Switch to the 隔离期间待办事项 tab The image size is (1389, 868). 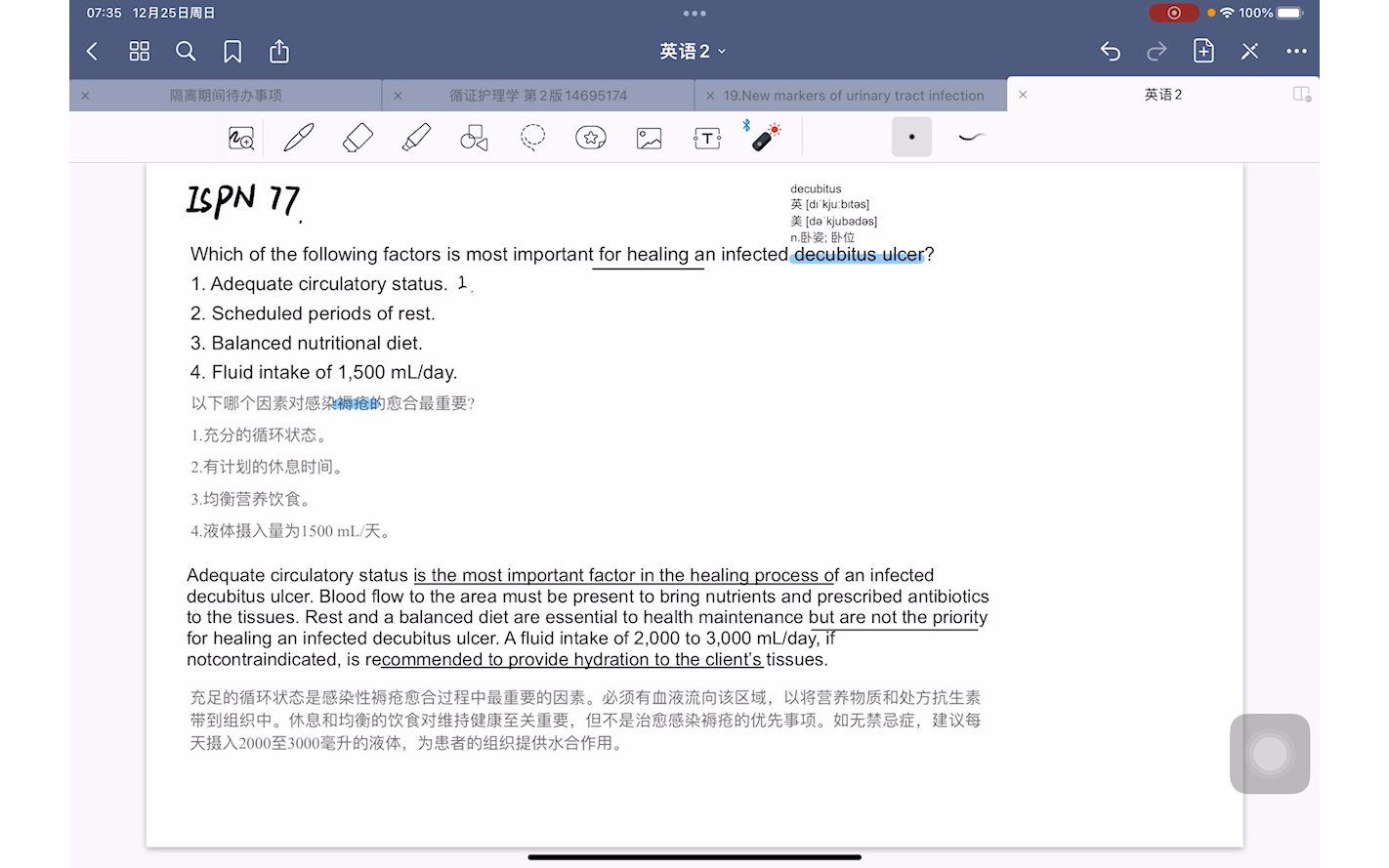point(226,95)
